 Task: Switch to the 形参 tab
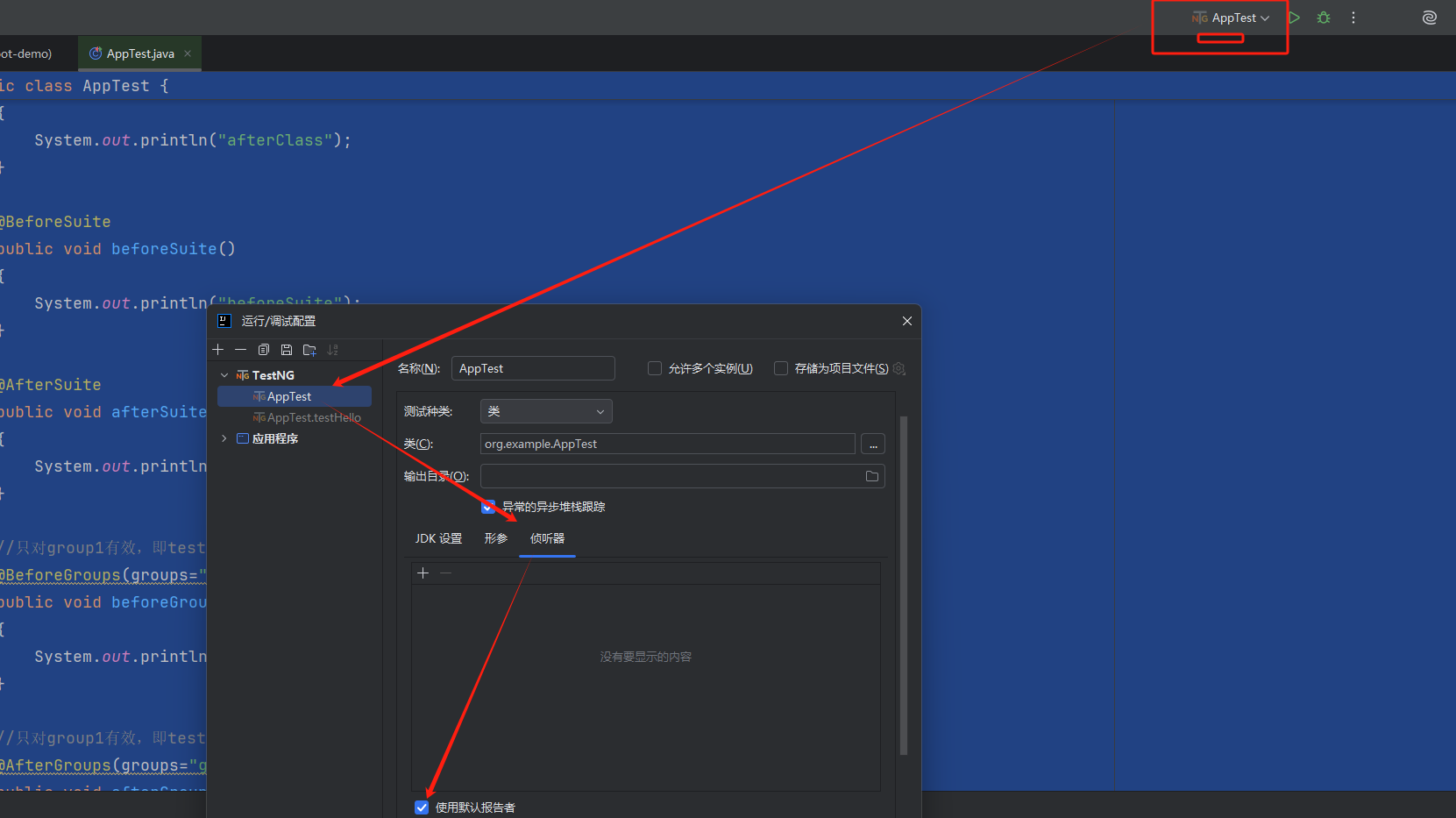[x=496, y=538]
